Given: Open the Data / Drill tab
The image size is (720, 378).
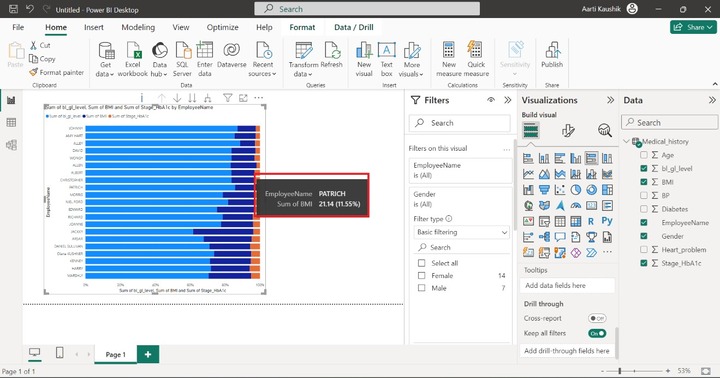Looking at the screenshot, I should [x=354, y=27].
